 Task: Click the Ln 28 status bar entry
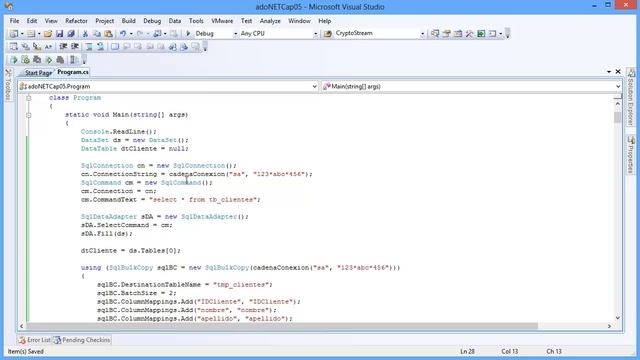(x=467, y=351)
